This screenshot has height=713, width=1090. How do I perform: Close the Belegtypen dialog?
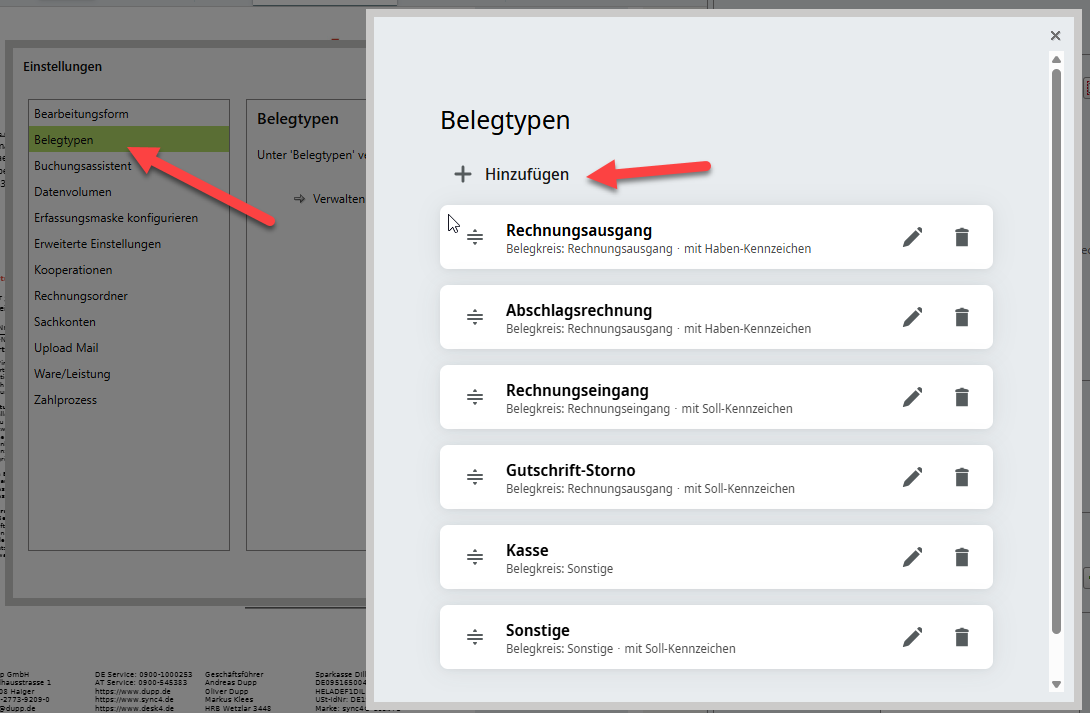1055,36
